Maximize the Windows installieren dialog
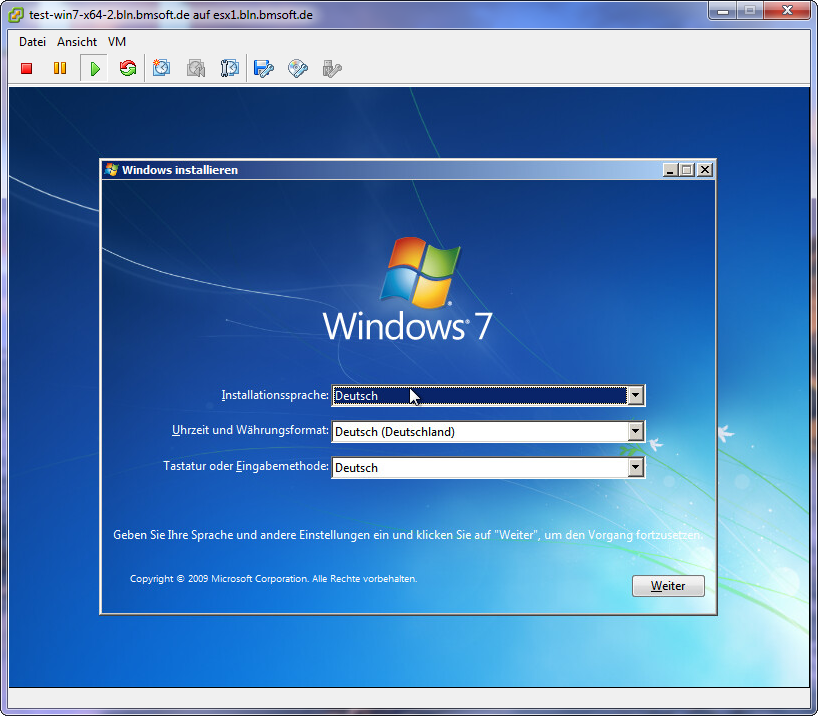The height and width of the screenshot is (716, 818). click(687, 170)
